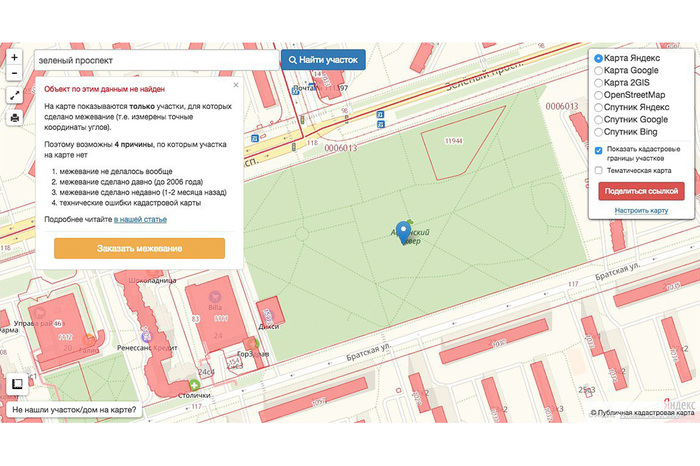The width and height of the screenshot is (700, 466).
Task: Open the layers icon at bottom left
Action: 16,385
